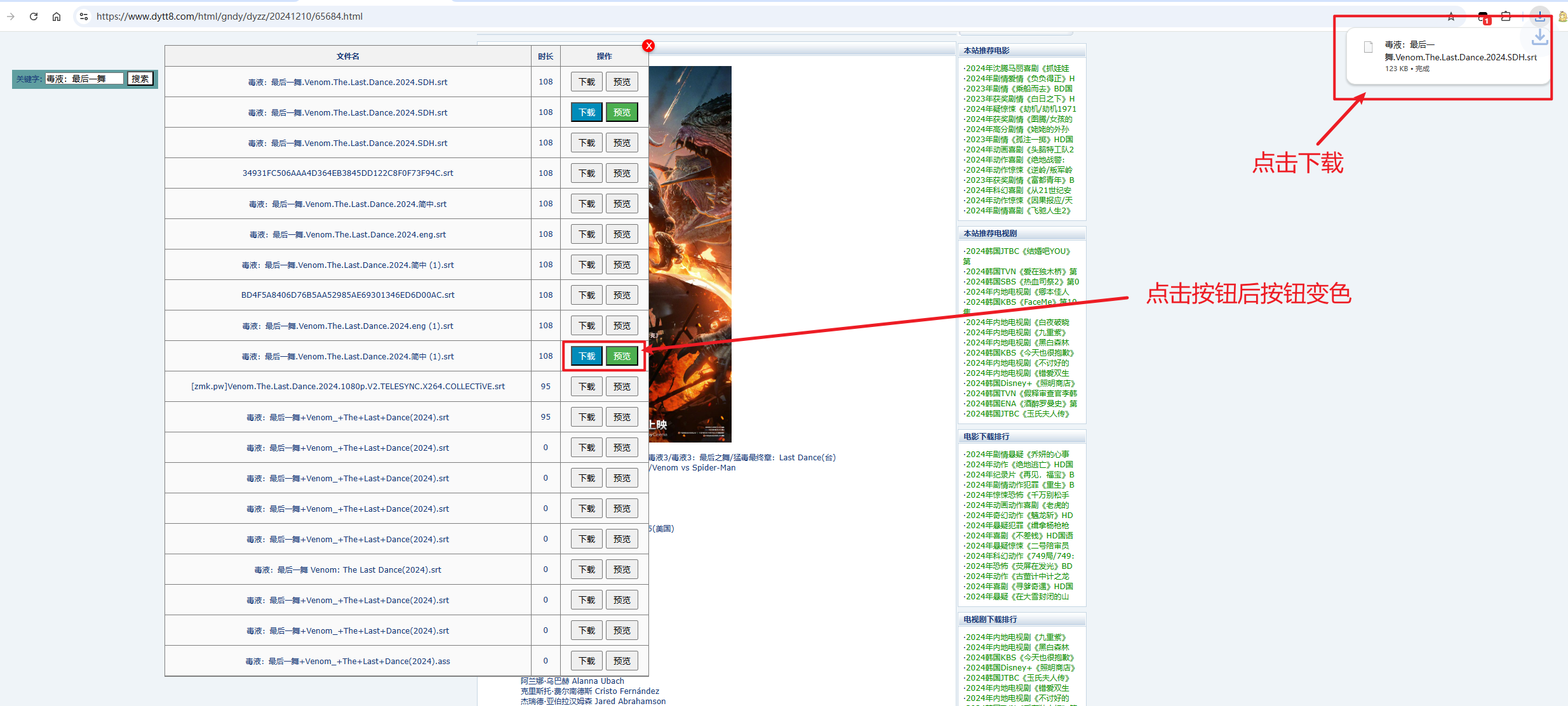1568x706 pixels.
Task: Preview the [zmk.pw] TELESYNC srt
Action: pyautogui.click(x=622, y=387)
